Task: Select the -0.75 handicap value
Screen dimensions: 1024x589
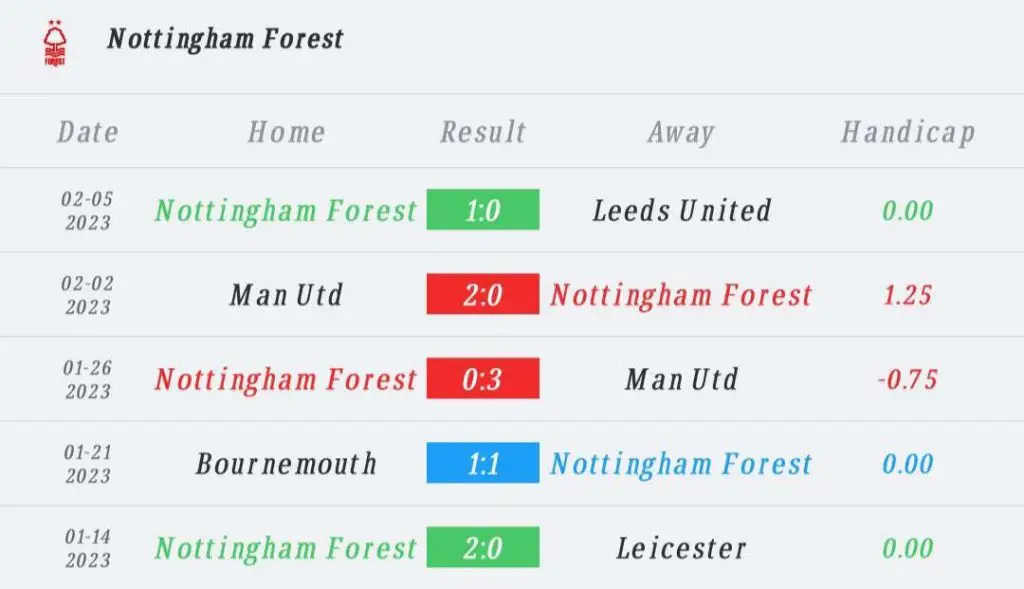Action: 908,379
